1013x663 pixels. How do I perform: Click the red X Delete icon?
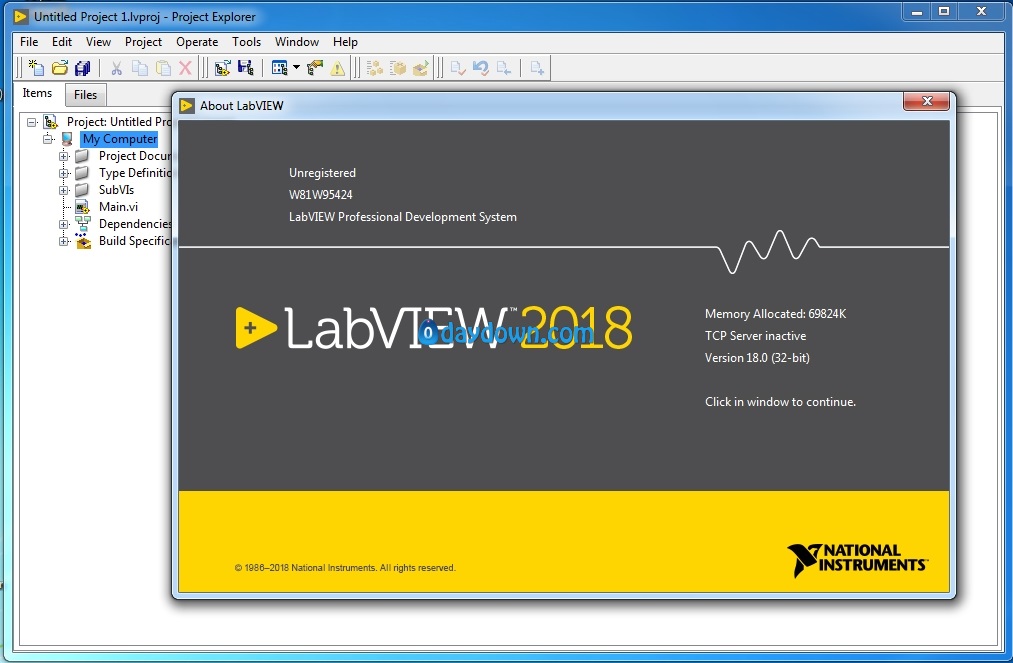coord(185,68)
